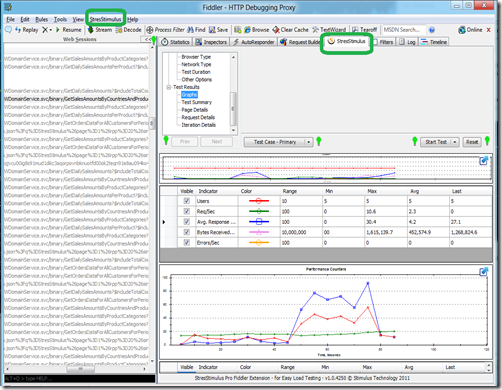This screenshot has height=390, width=502.
Task: Click the Prev button
Action: (185, 141)
